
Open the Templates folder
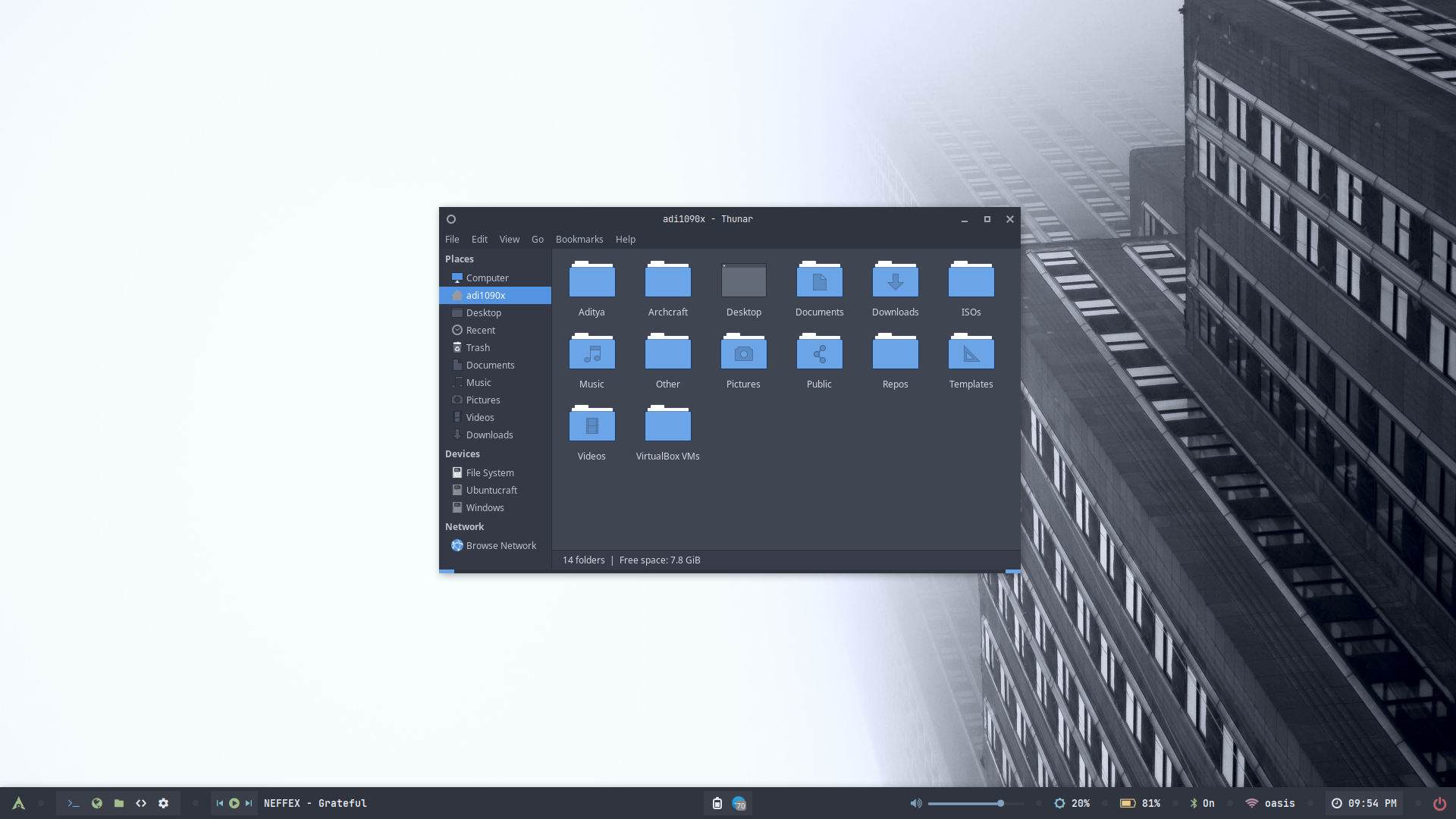click(x=971, y=353)
